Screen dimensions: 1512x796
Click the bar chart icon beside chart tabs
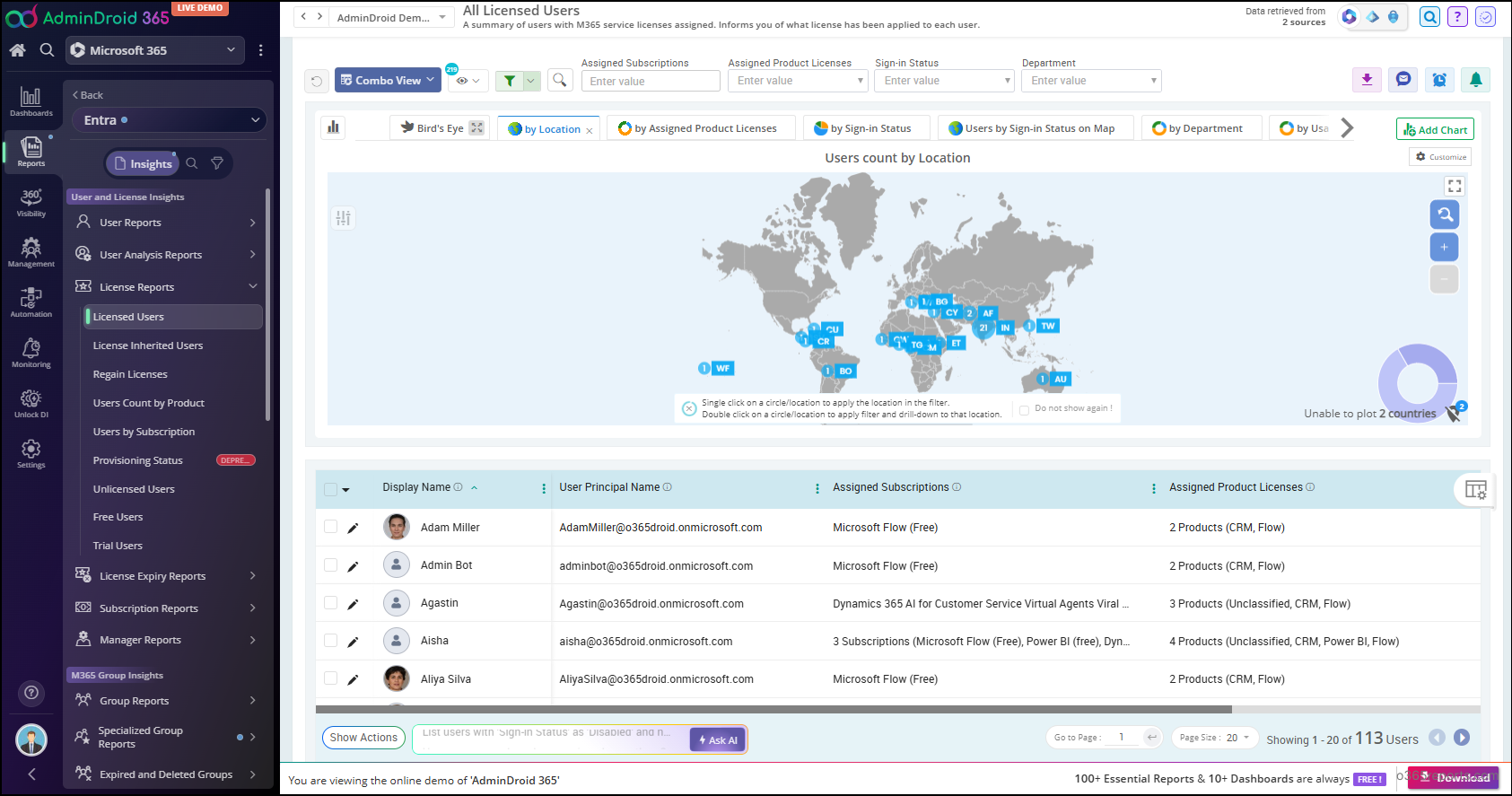tap(333, 127)
